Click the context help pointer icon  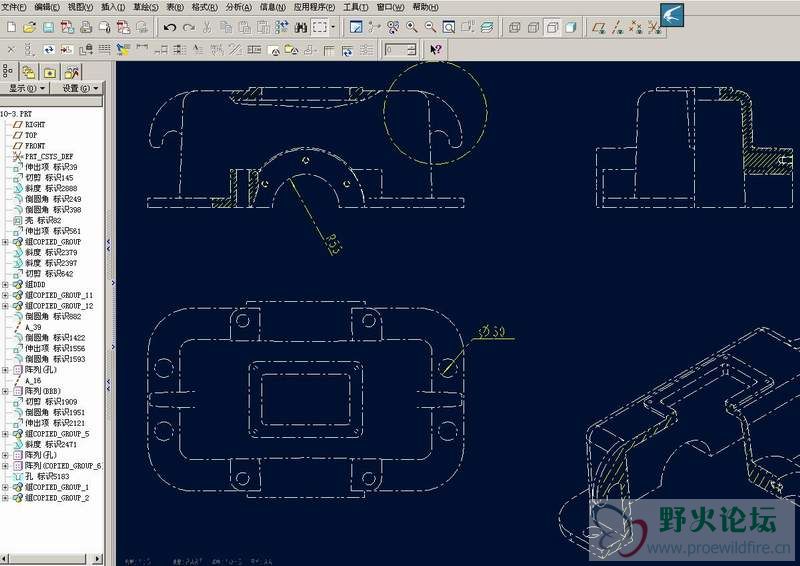point(436,50)
